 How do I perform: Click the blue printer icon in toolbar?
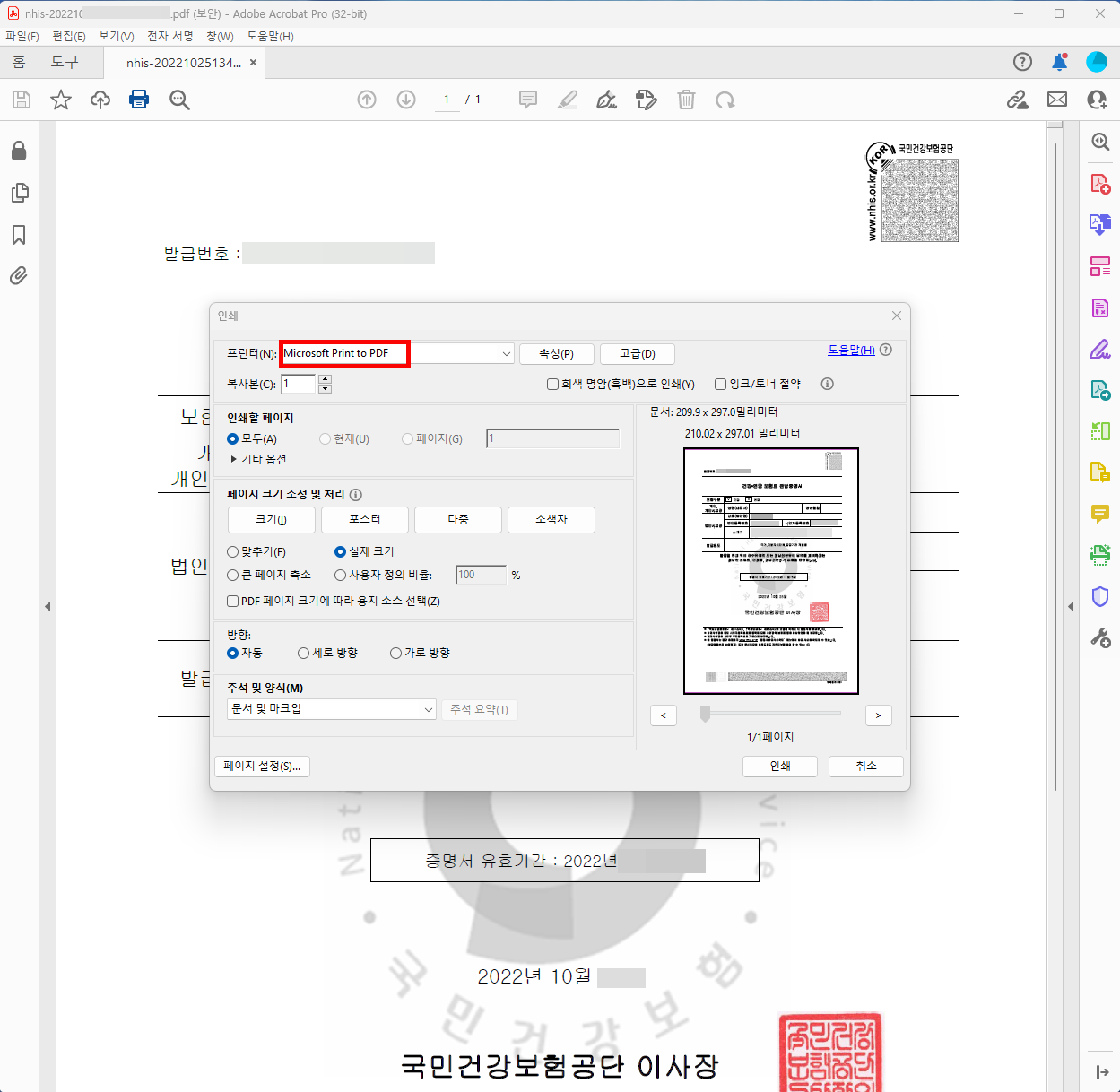(139, 100)
